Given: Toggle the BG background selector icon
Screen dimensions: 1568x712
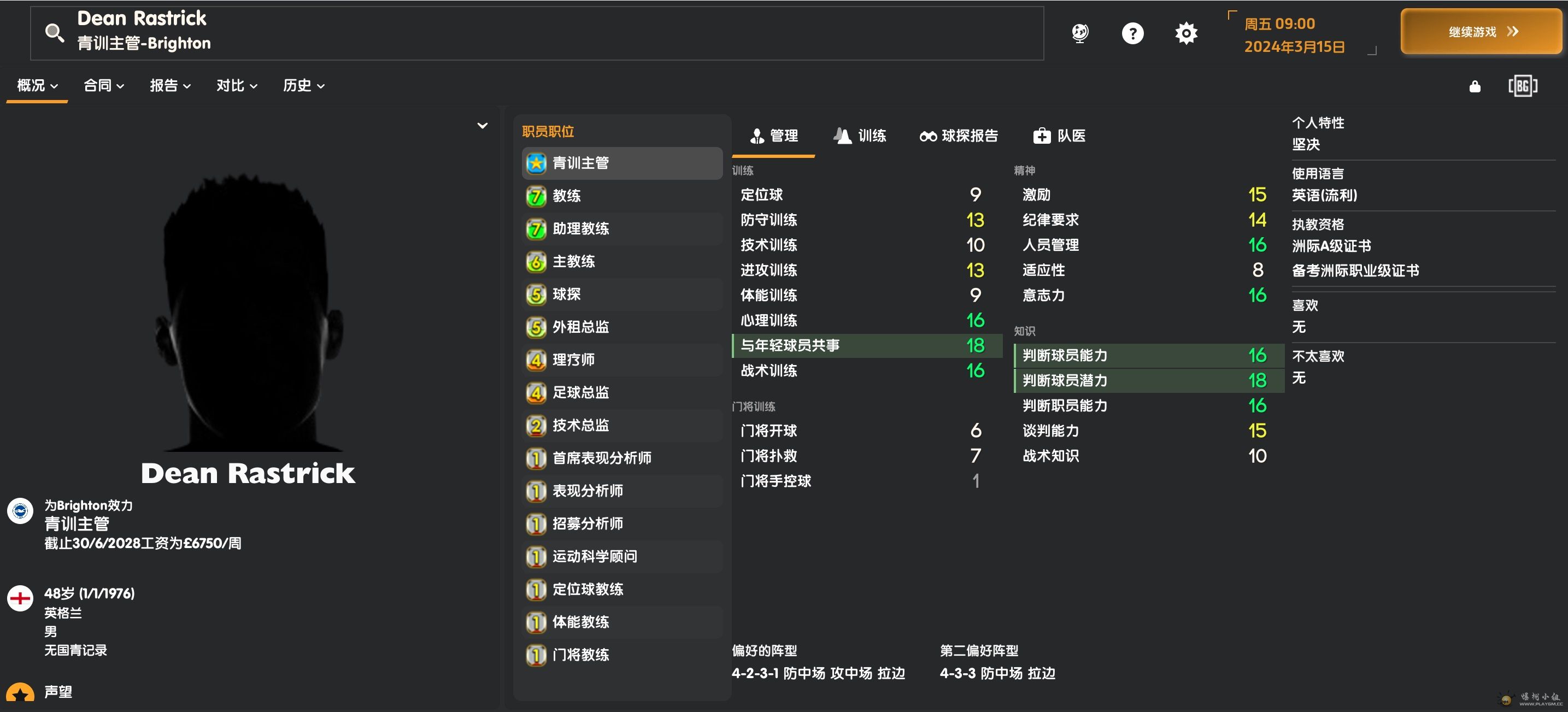Looking at the screenshot, I should point(1522,86).
